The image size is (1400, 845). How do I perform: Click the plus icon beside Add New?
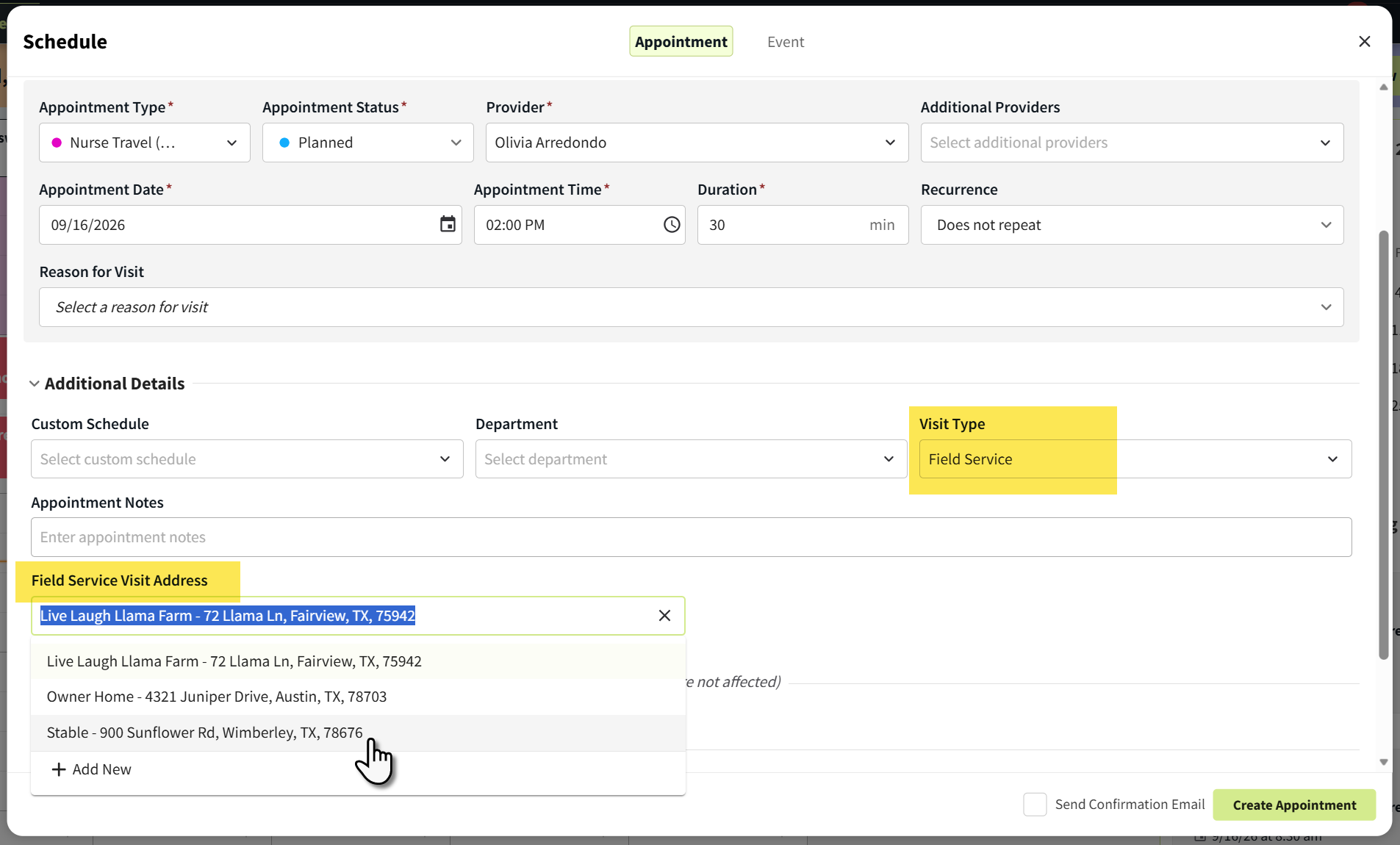(x=59, y=769)
